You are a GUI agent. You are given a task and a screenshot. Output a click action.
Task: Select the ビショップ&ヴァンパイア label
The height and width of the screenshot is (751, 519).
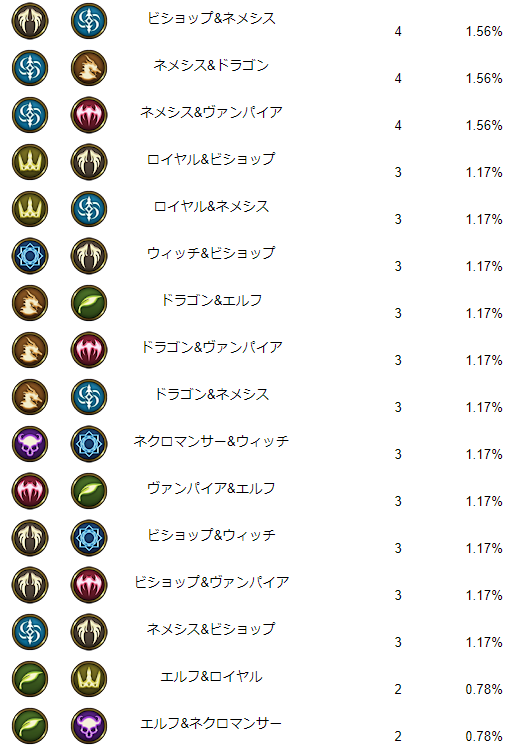212,581
